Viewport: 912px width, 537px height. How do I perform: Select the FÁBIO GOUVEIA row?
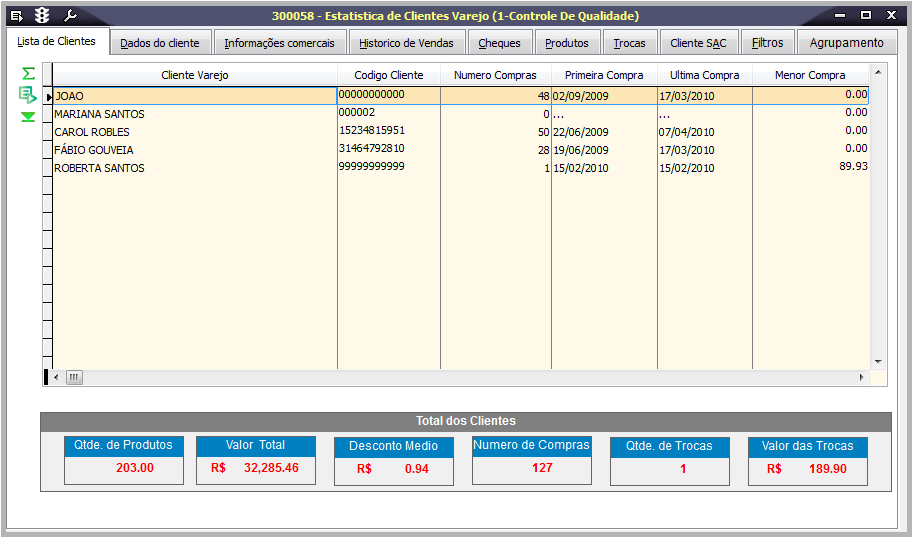tap(461, 150)
